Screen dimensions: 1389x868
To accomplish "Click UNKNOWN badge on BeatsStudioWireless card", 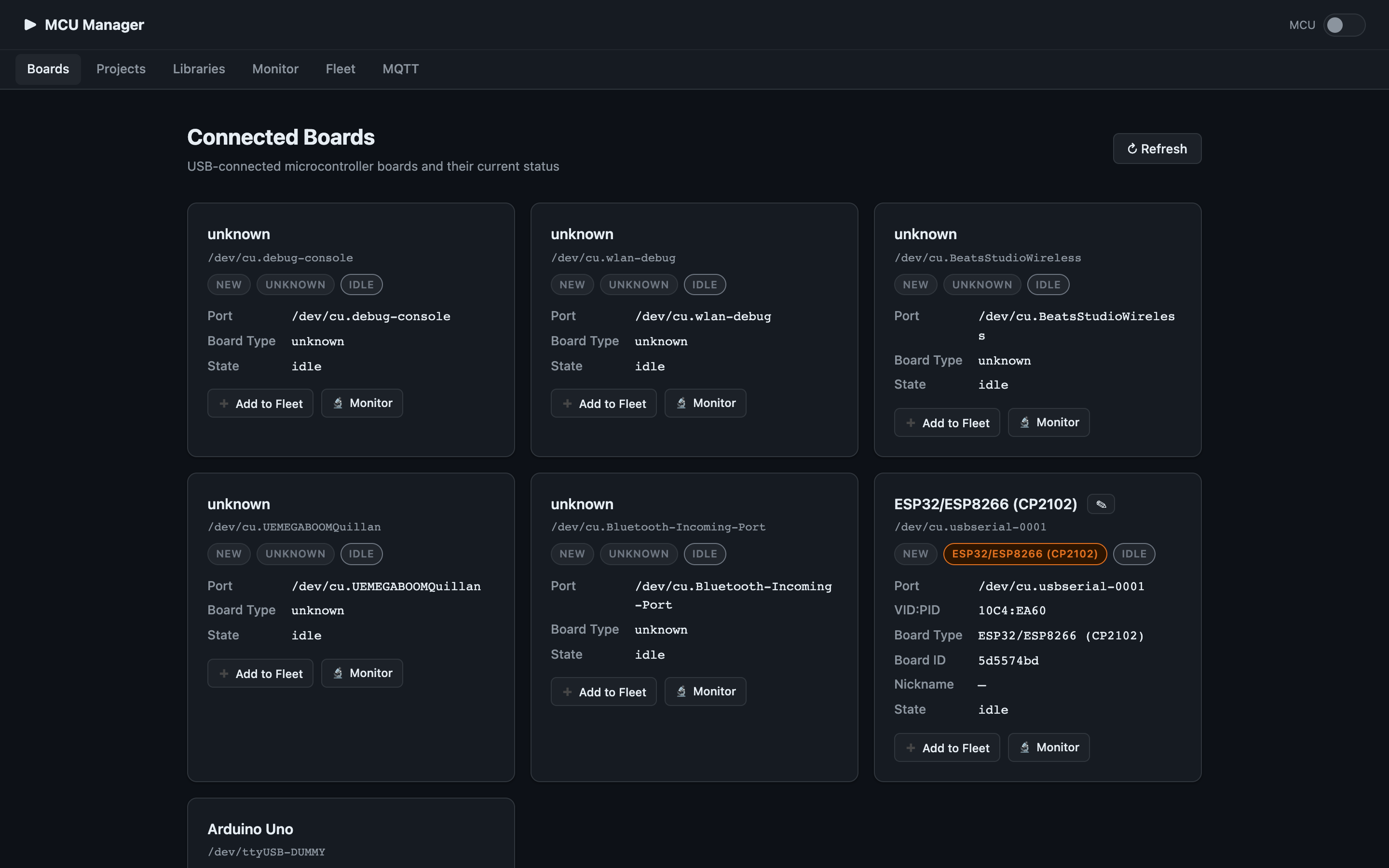I will [x=982, y=285].
